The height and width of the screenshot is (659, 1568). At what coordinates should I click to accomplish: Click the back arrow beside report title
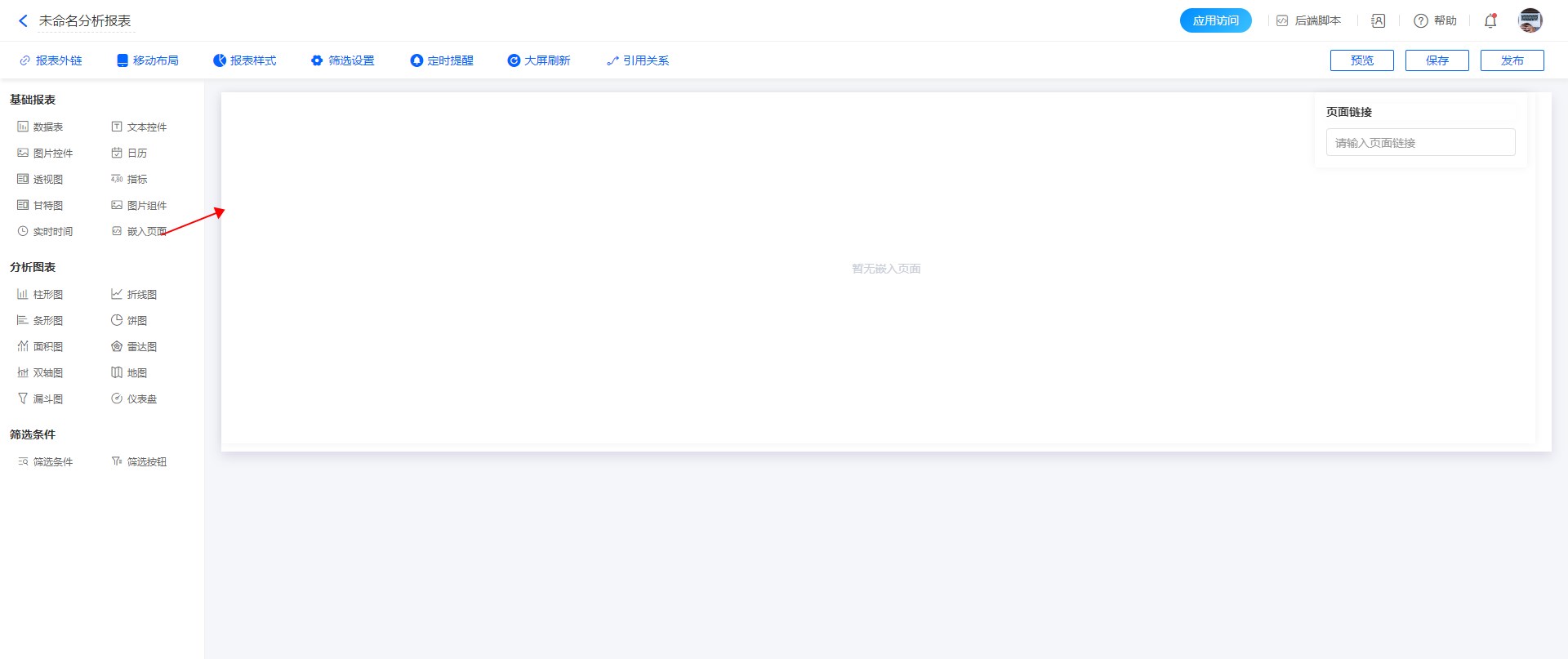point(23,21)
